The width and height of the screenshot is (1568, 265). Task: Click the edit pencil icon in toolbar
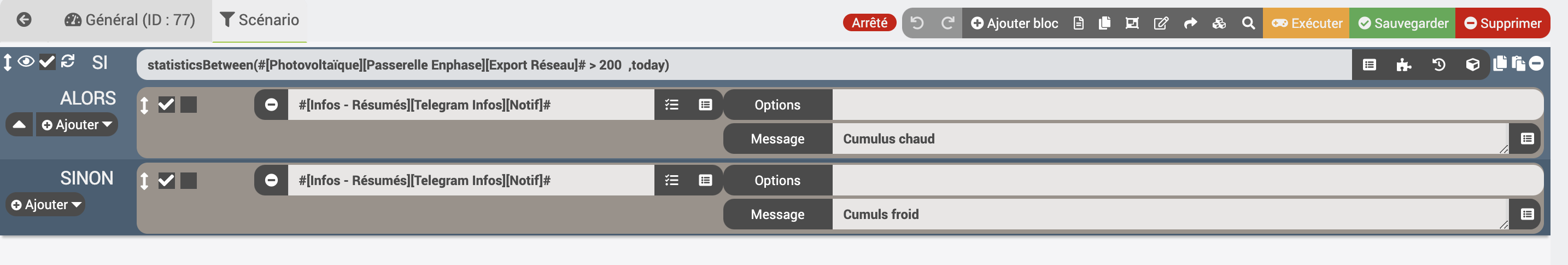pos(1161,23)
